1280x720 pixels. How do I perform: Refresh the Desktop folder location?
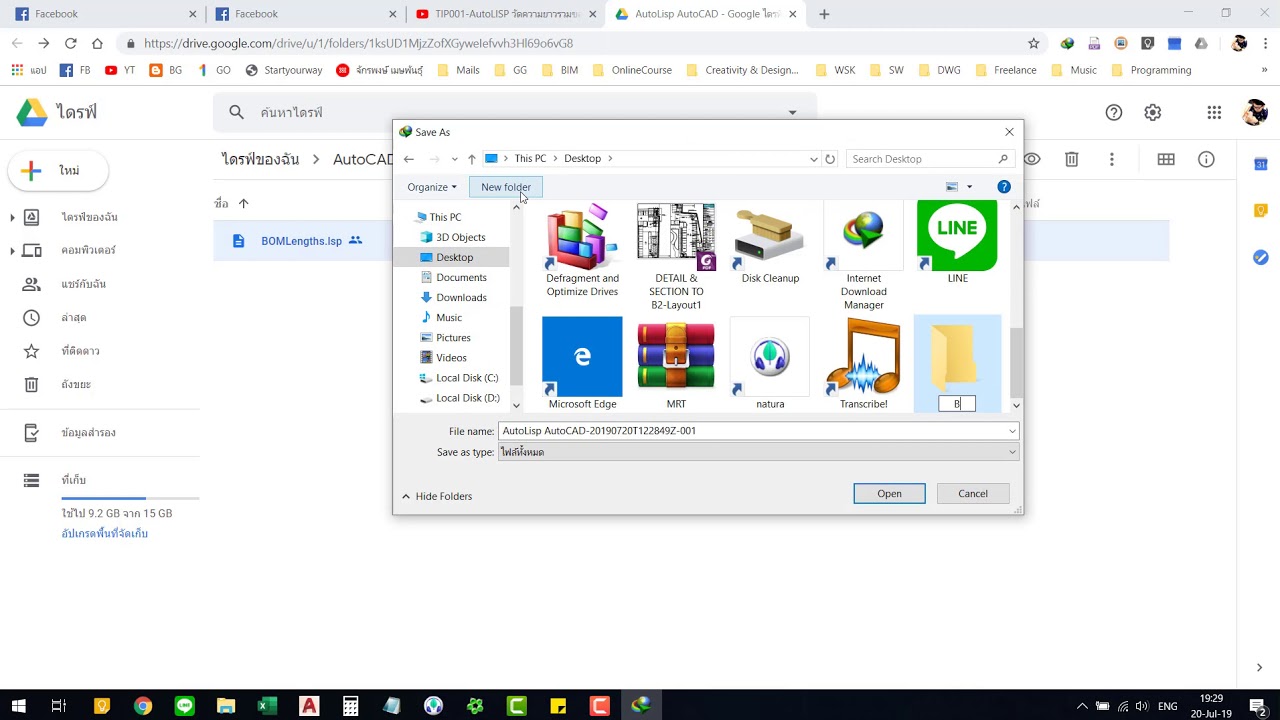point(830,159)
